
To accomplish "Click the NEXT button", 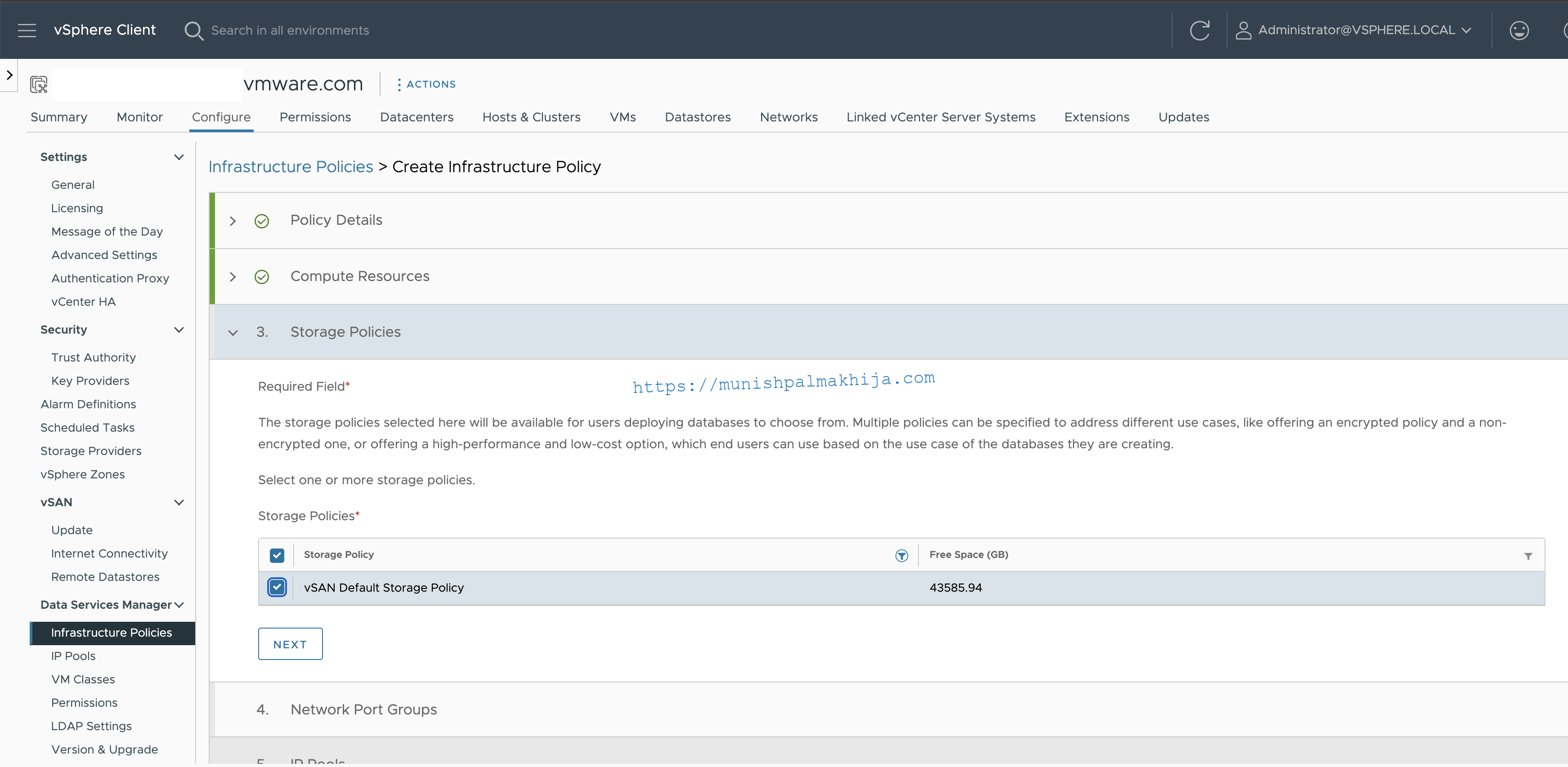I will [291, 643].
